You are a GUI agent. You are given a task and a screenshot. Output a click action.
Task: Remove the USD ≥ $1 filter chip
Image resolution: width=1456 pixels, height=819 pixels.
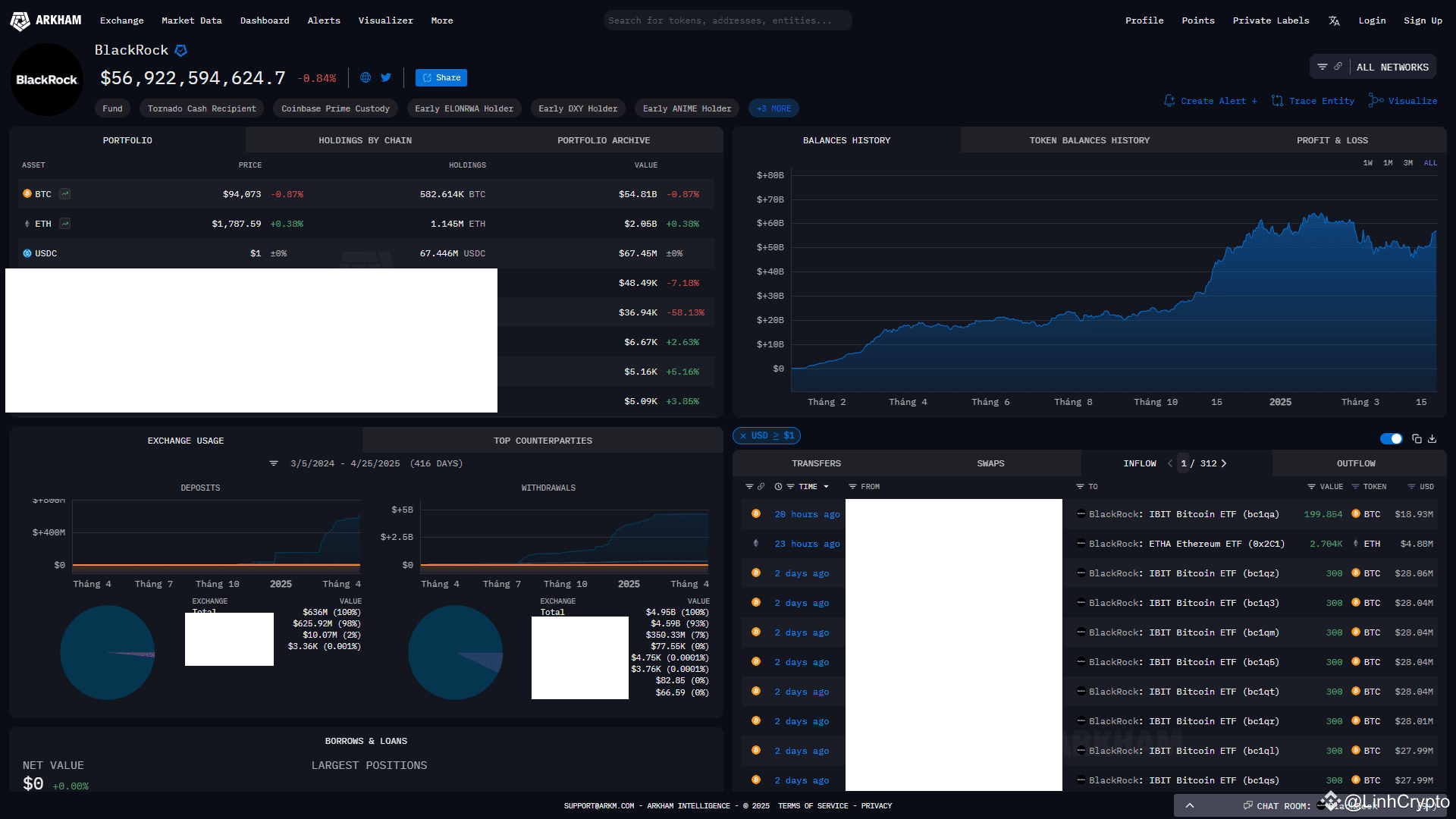745,435
